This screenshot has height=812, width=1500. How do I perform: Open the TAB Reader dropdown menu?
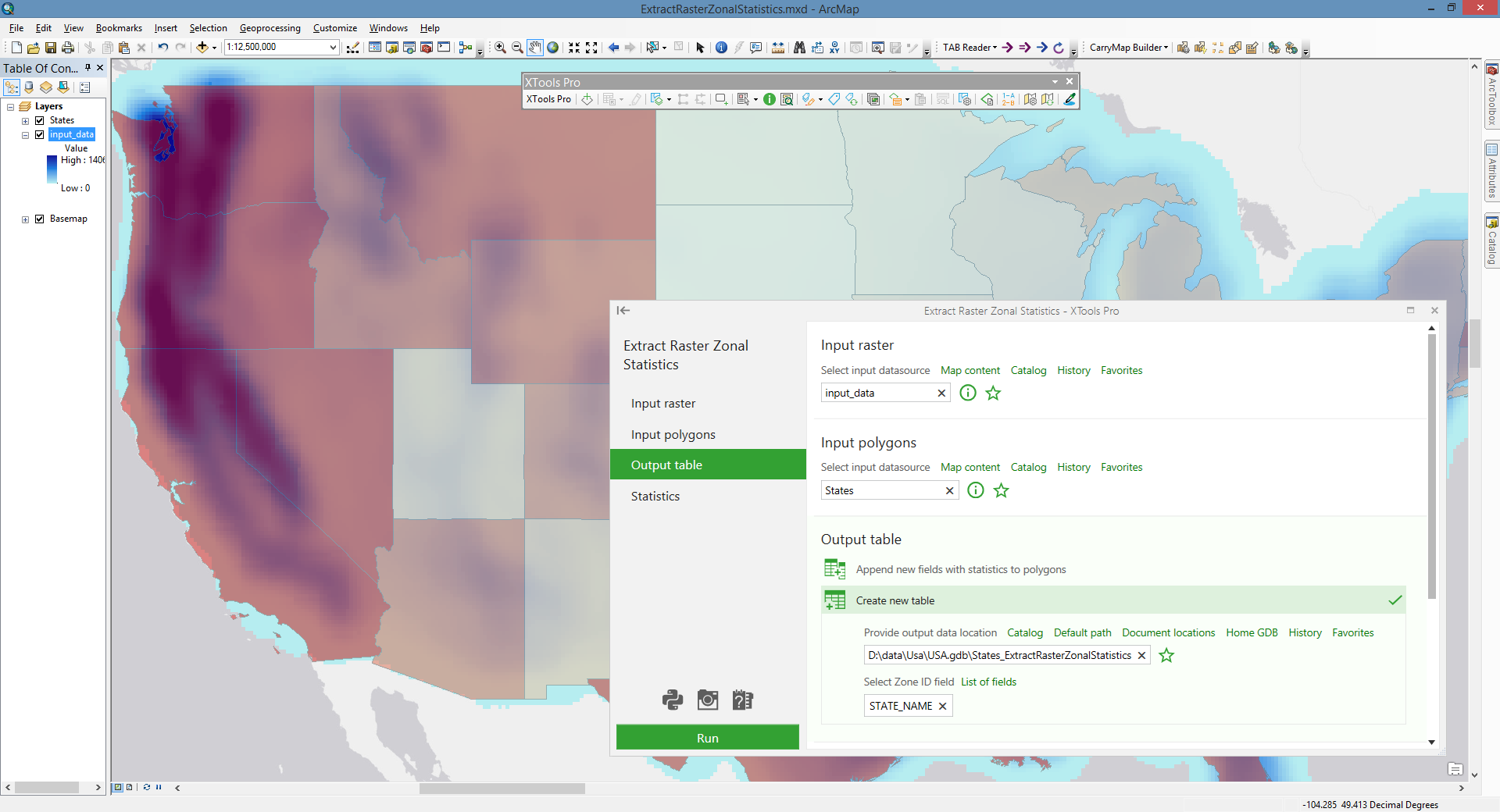pyautogui.click(x=970, y=48)
